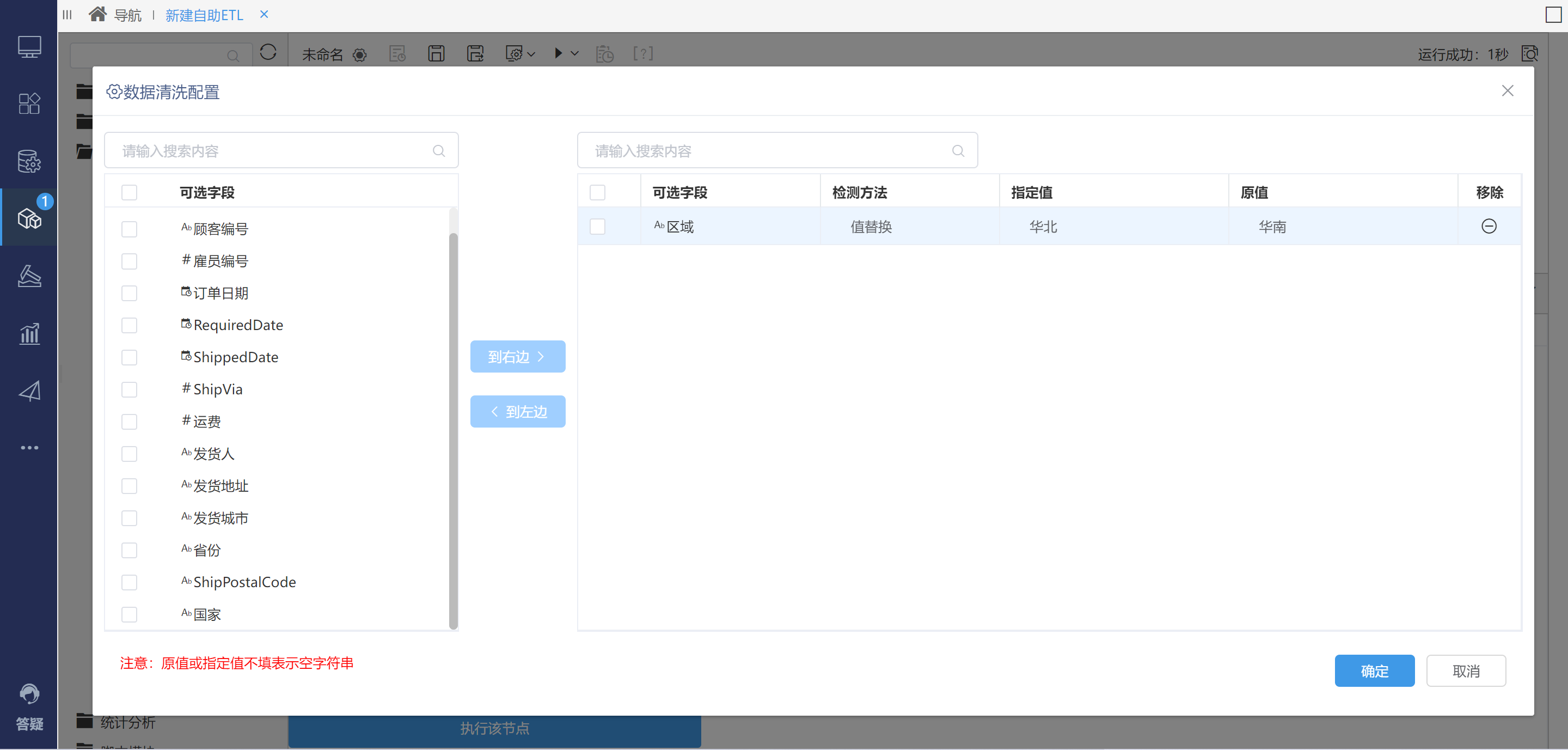Switch to the 新建自助ETL tab
This screenshot has width=1568, height=750.
point(205,15)
